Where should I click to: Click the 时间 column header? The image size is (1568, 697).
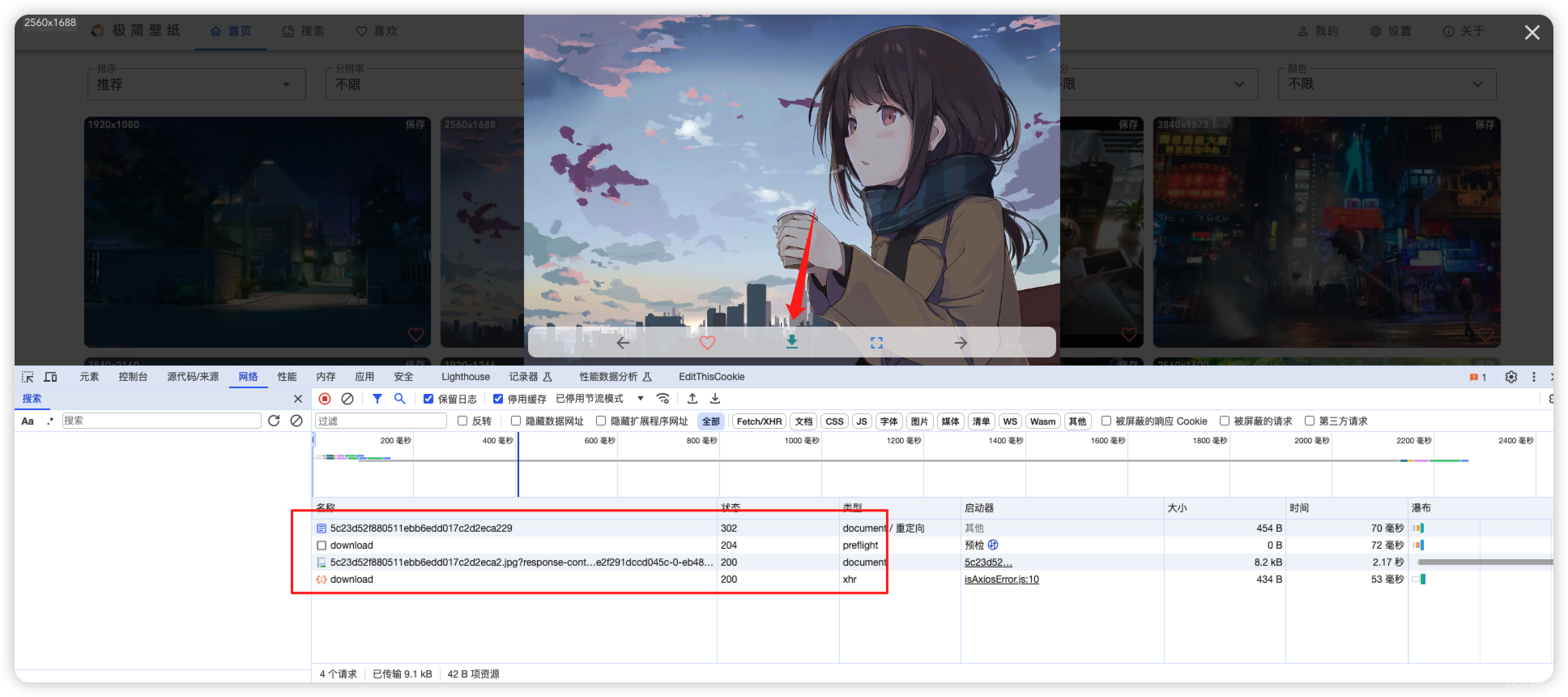(x=1347, y=508)
